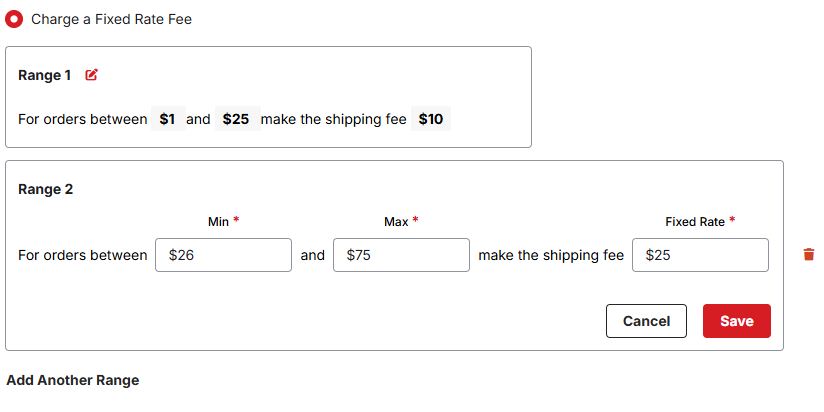Image resolution: width=824 pixels, height=412 pixels.
Task: Click the 'For orders between' text in Range 1
Action: point(82,119)
